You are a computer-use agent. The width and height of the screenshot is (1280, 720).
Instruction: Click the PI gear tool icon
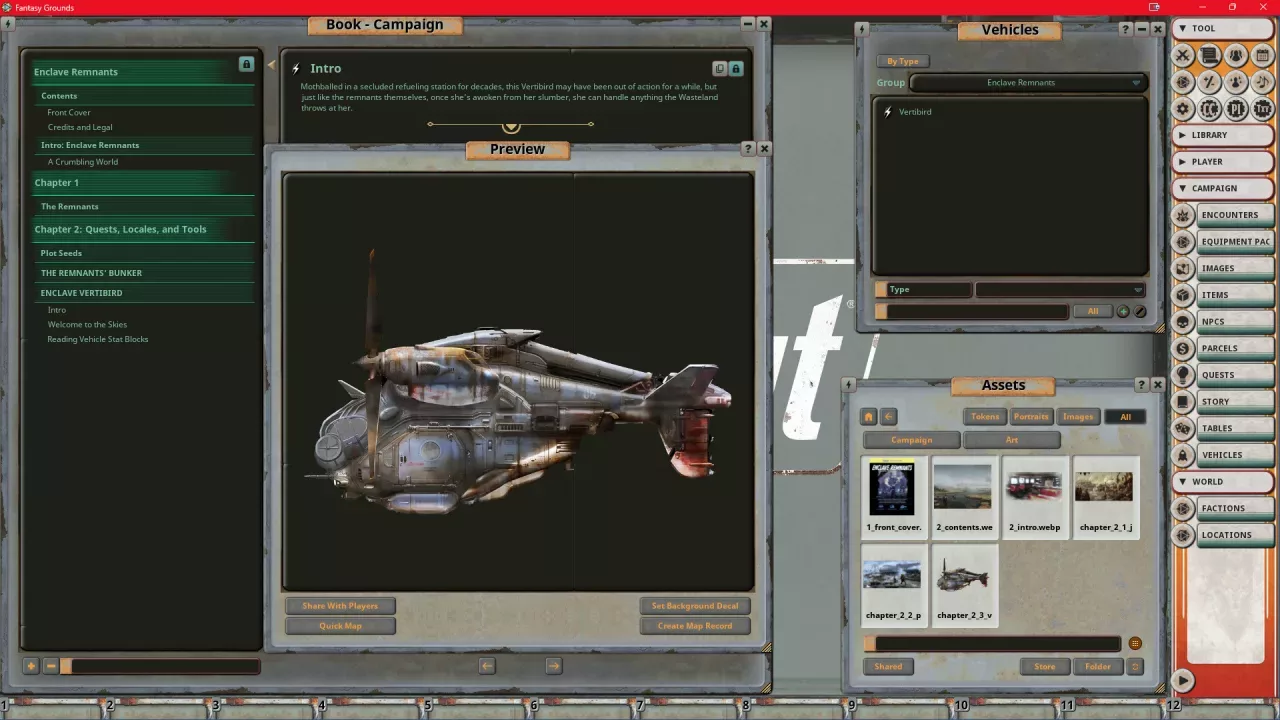click(1236, 108)
